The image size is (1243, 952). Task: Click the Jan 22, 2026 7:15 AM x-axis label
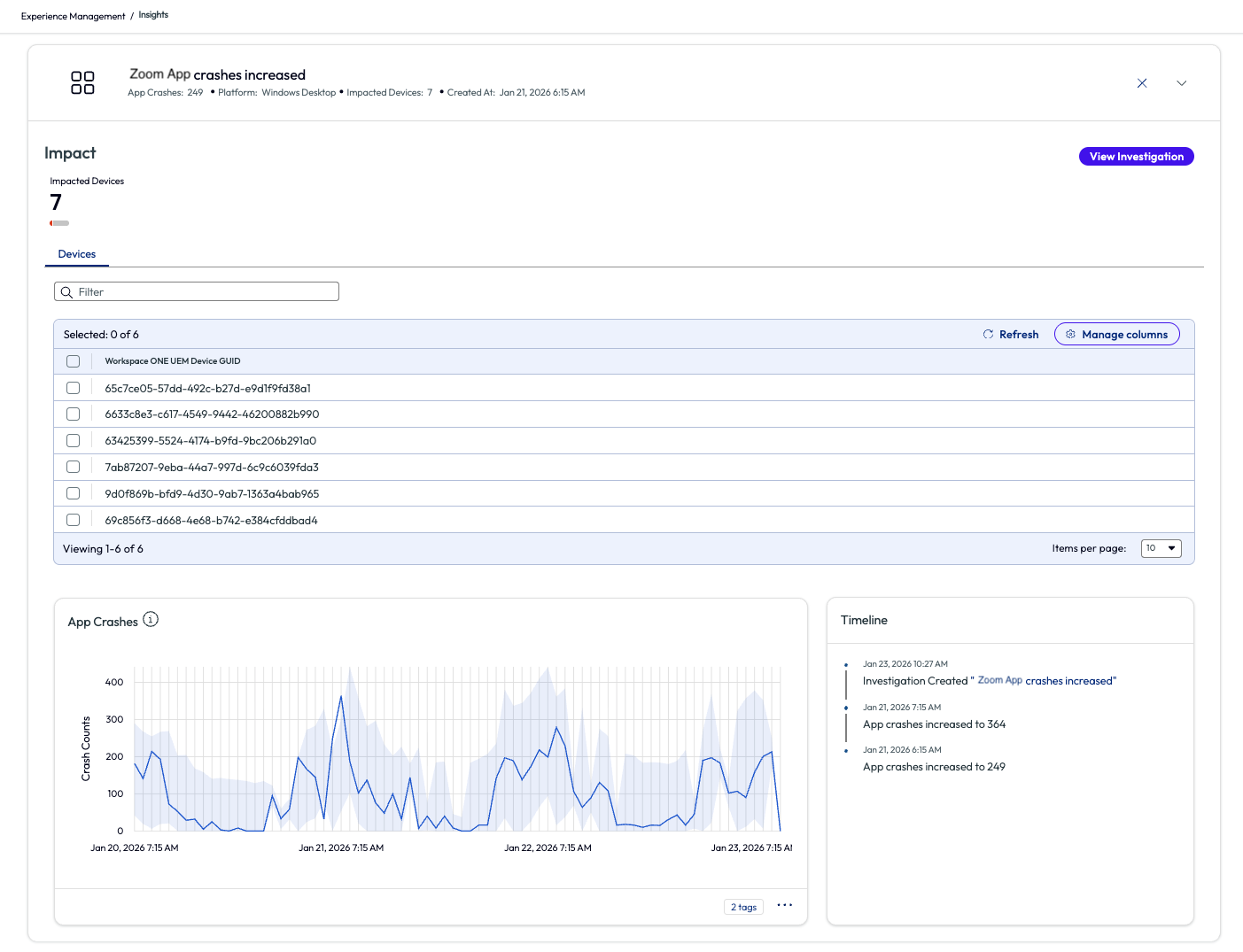(x=548, y=848)
